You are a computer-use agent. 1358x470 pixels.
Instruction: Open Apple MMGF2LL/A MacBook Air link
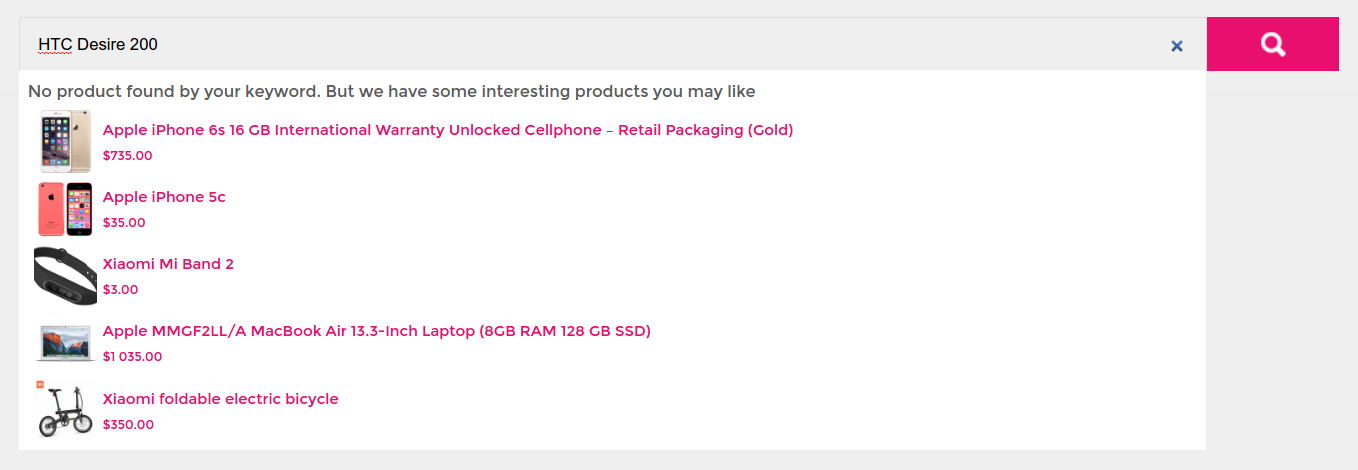tap(377, 331)
